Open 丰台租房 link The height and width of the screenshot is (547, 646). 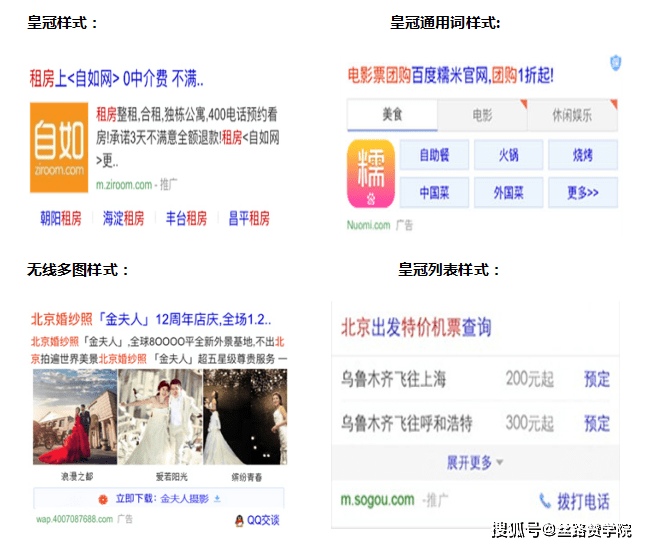click(x=186, y=218)
